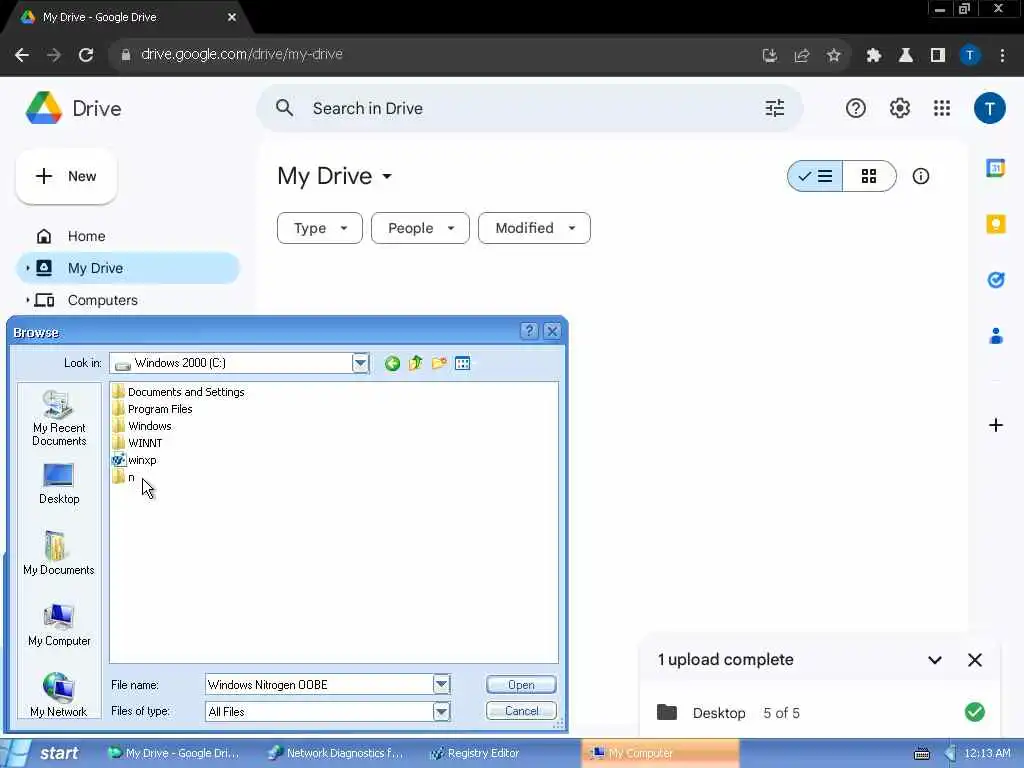Show details info pane
Viewport: 1024px width, 768px height.
point(921,176)
